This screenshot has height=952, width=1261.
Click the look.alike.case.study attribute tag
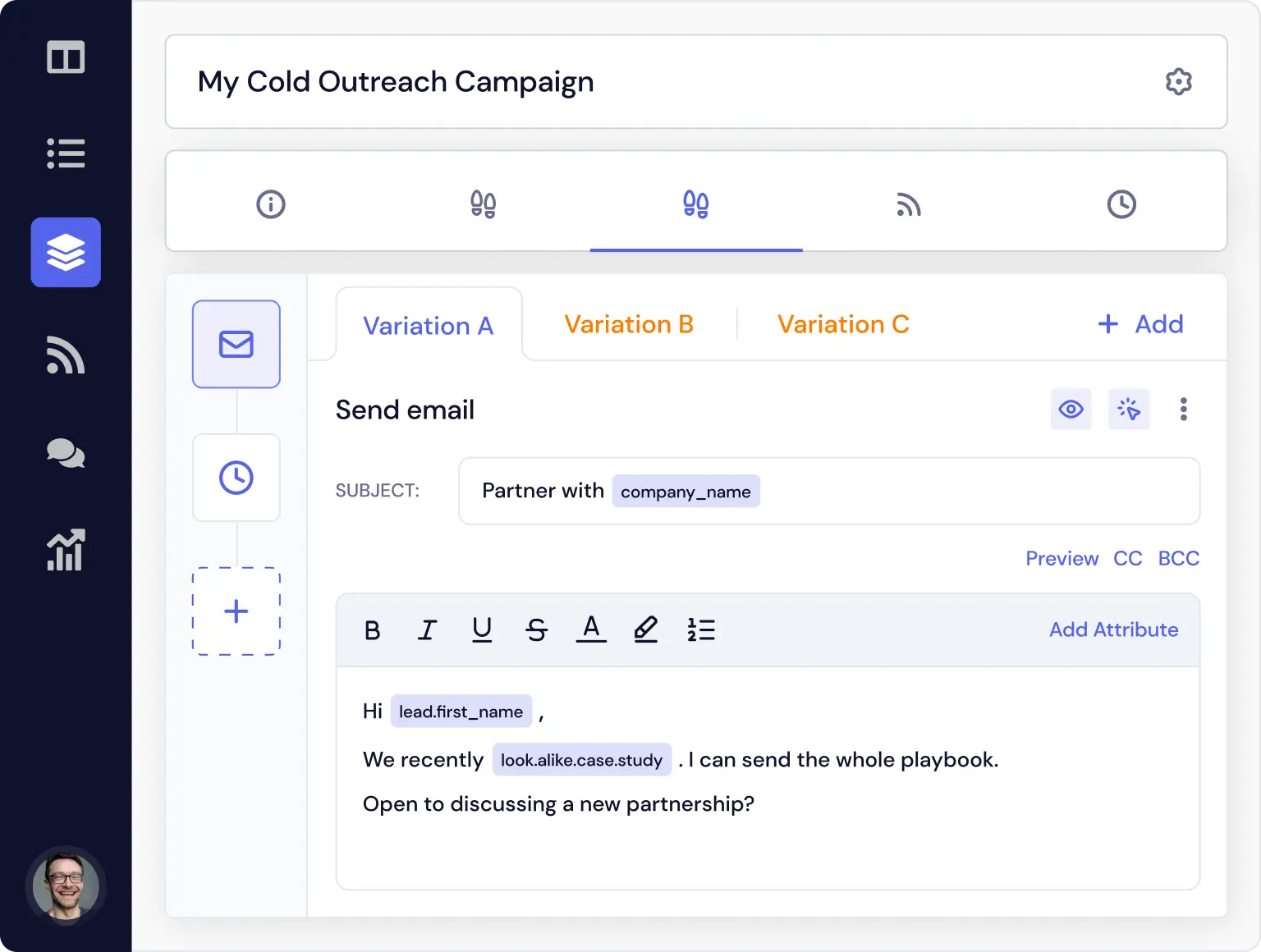(x=582, y=759)
